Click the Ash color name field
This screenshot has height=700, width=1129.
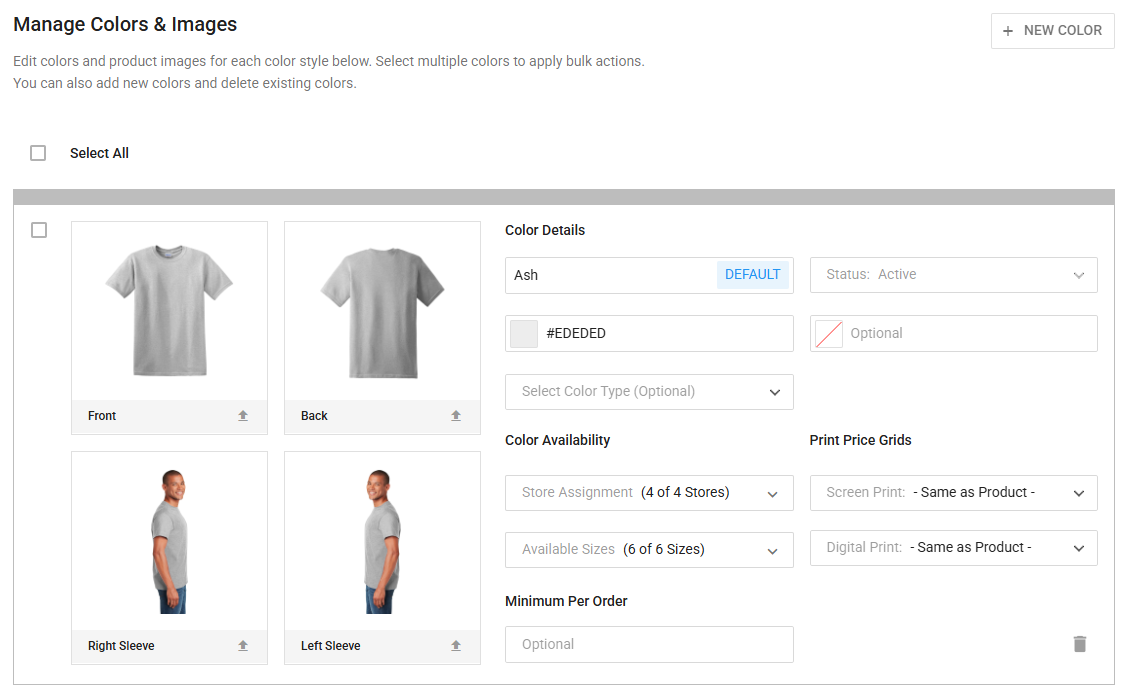click(610, 275)
